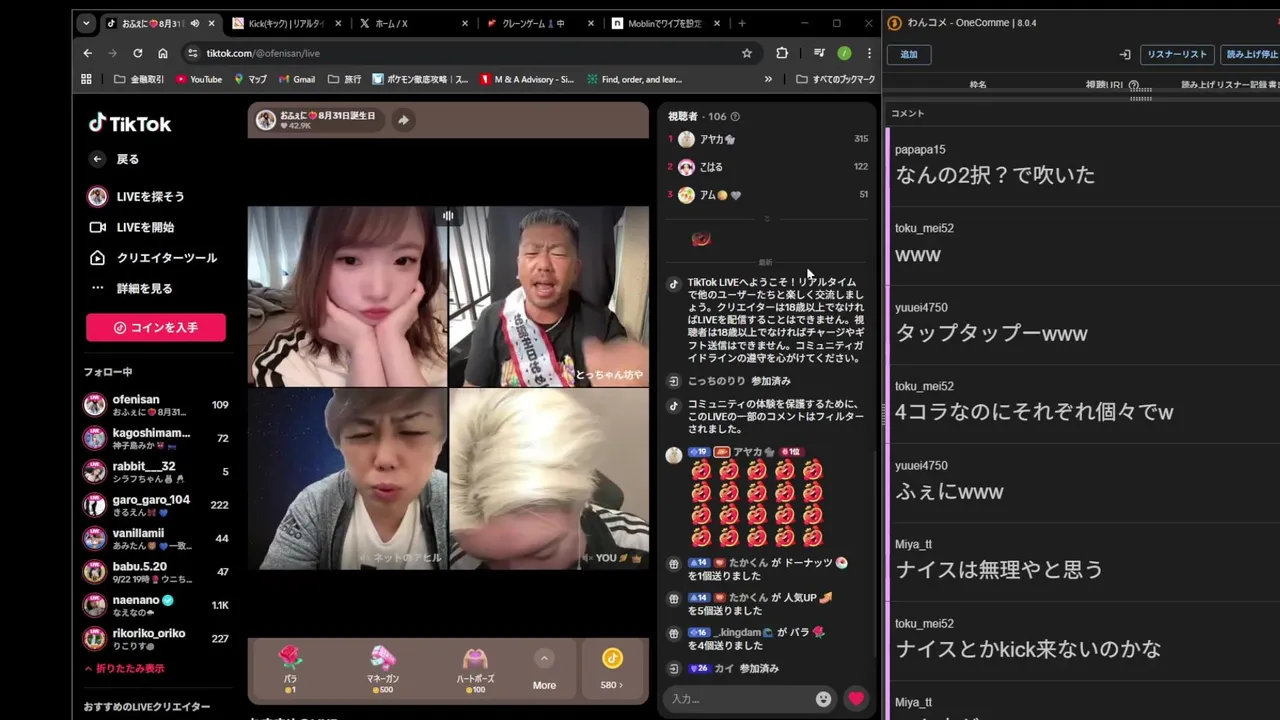Viewport: 1280px width, 720px height.
Task: Click リスナーリスト button in OneComme
Action: 1177,54
